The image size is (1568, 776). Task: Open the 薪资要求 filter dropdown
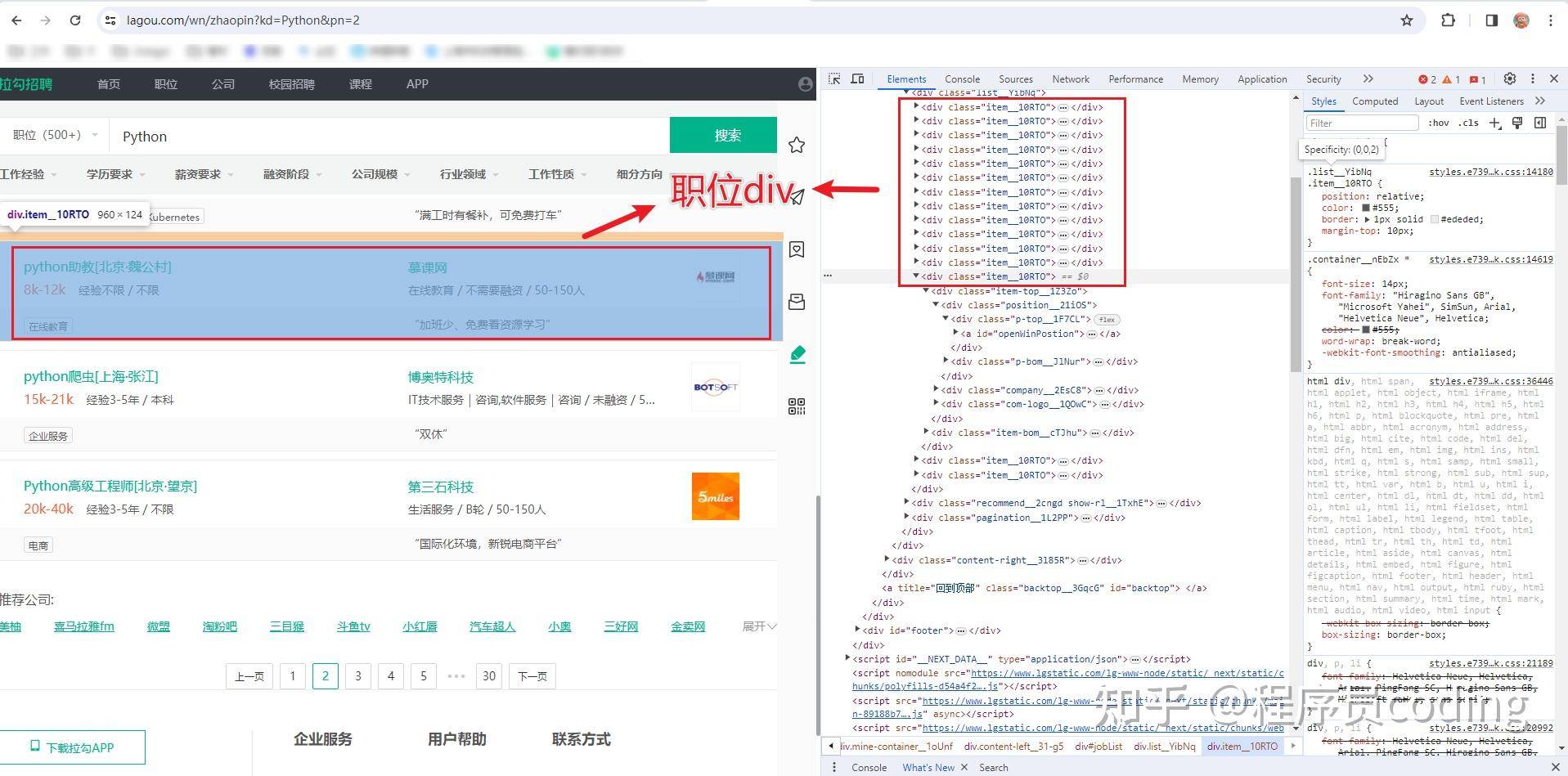click(204, 174)
